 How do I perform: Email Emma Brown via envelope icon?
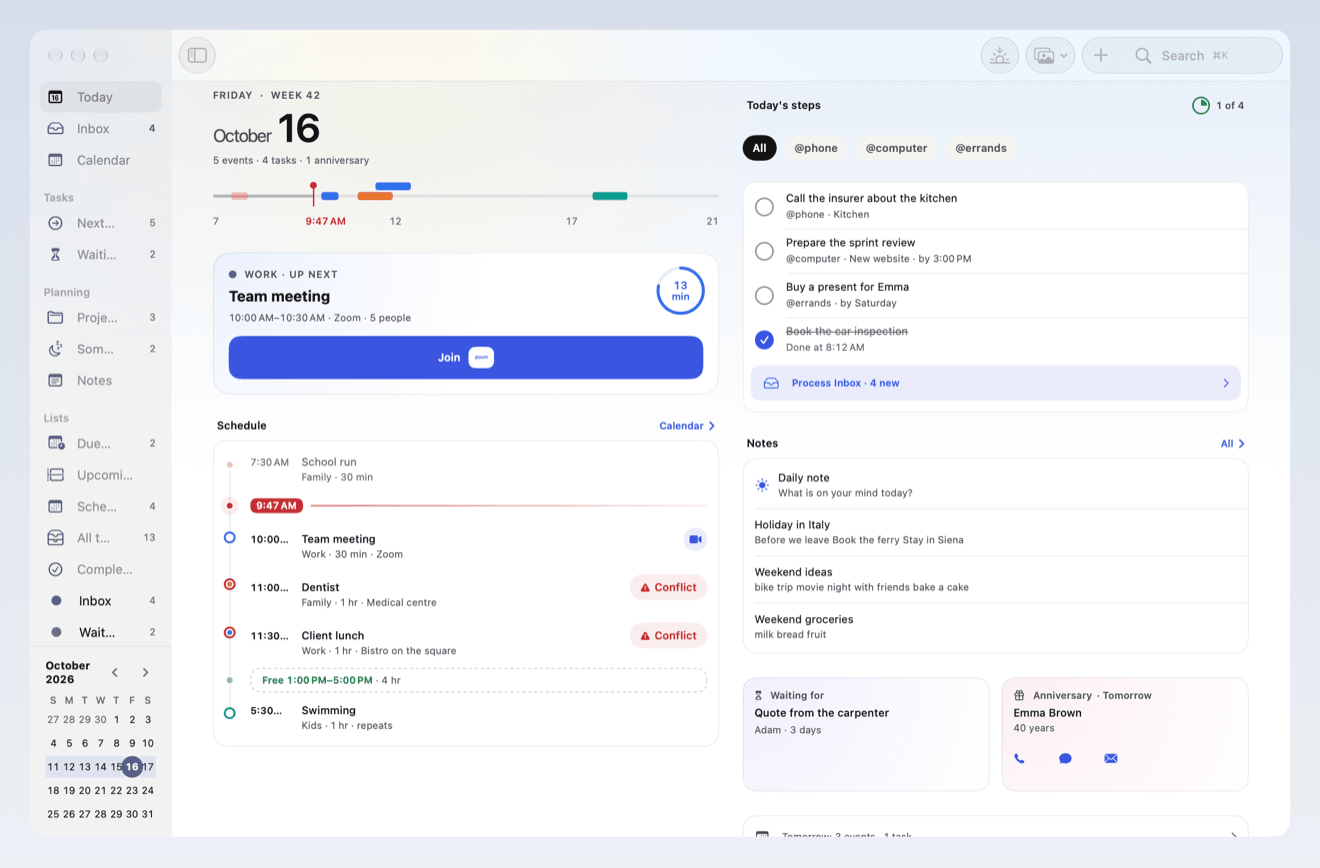point(1111,758)
